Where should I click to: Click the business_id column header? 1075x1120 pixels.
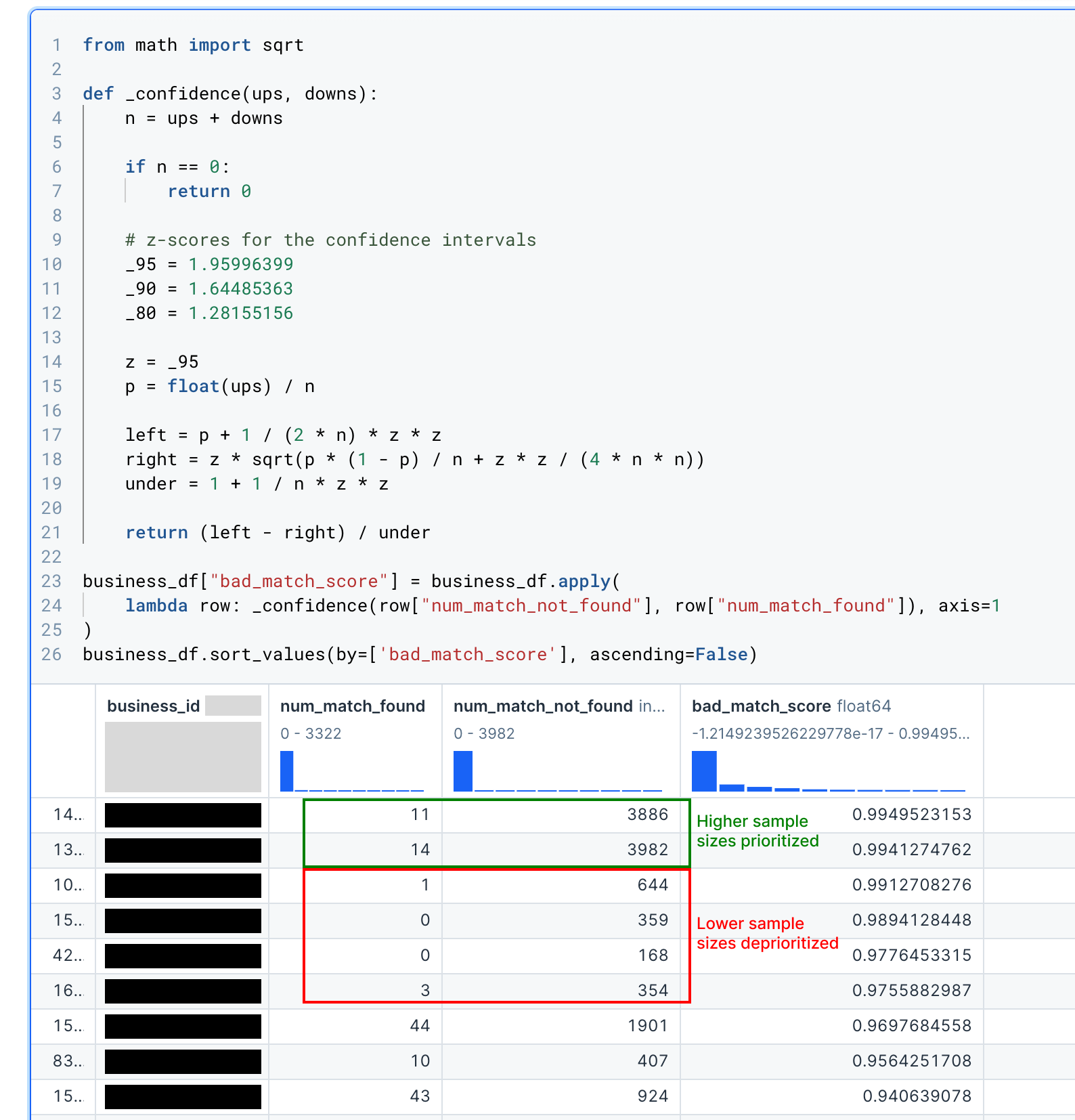[x=154, y=706]
